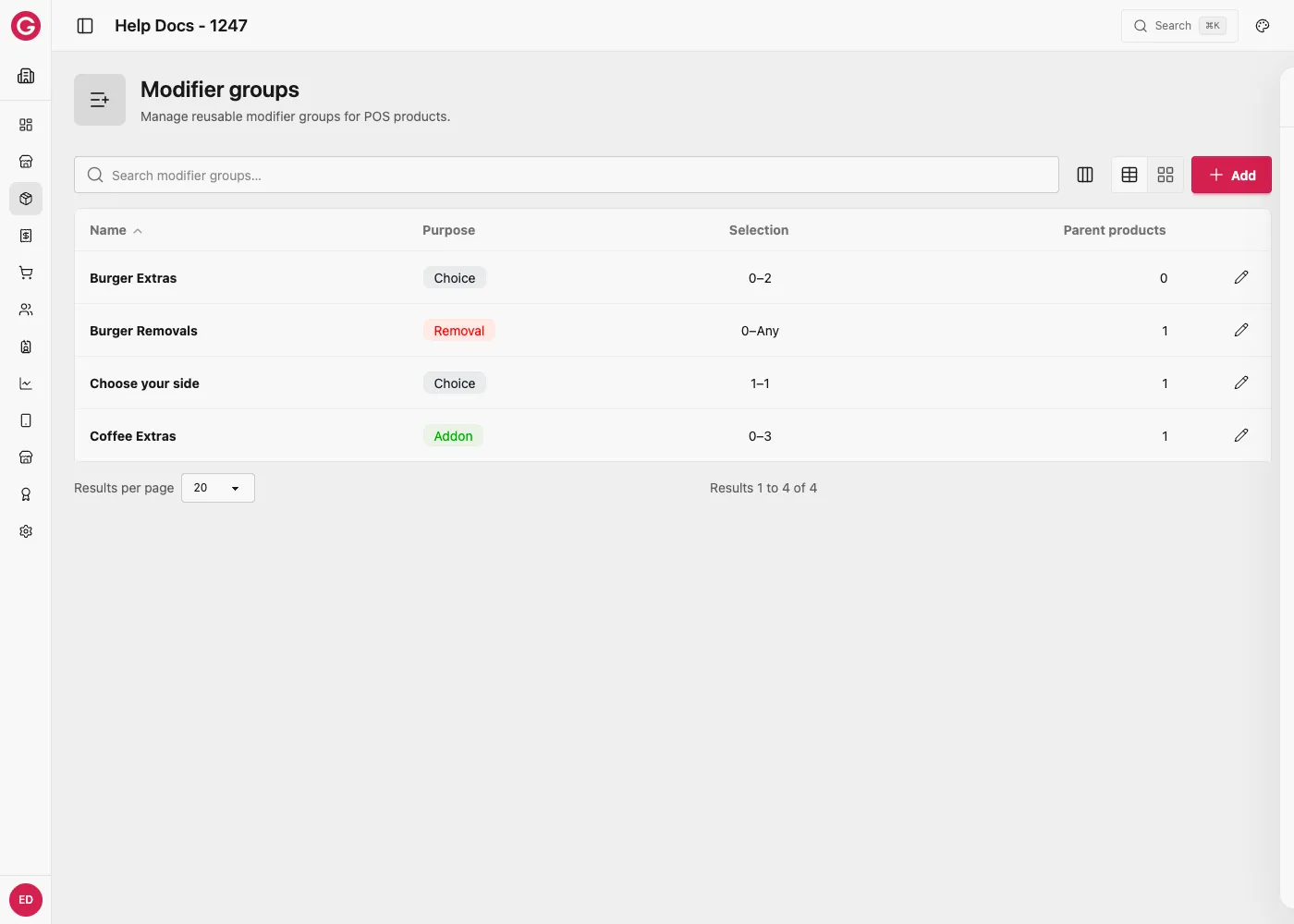This screenshot has width=1294, height=924.
Task: Open the Choose your side row name
Action: (x=144, y=383)
